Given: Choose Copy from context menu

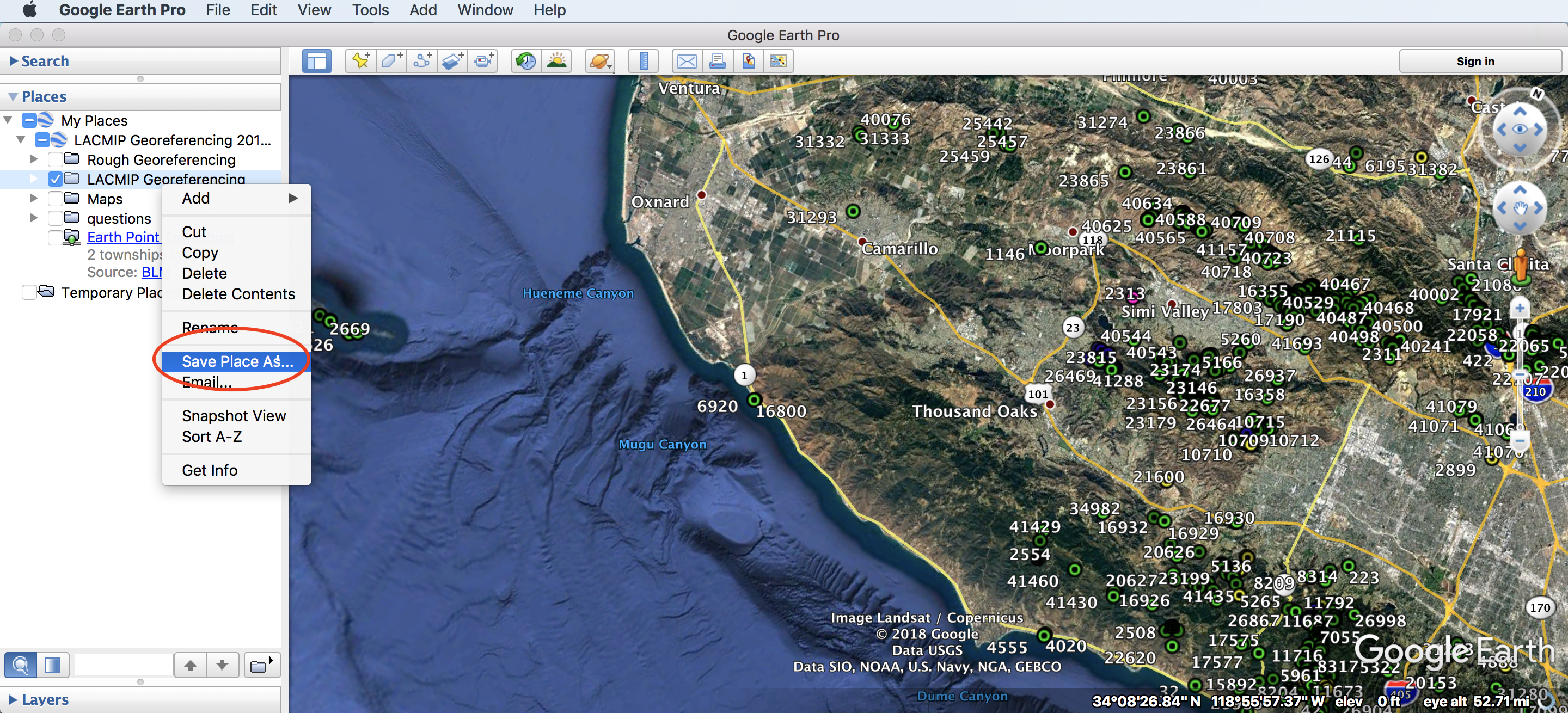Looking at the screenshot, I should (237, 253).
